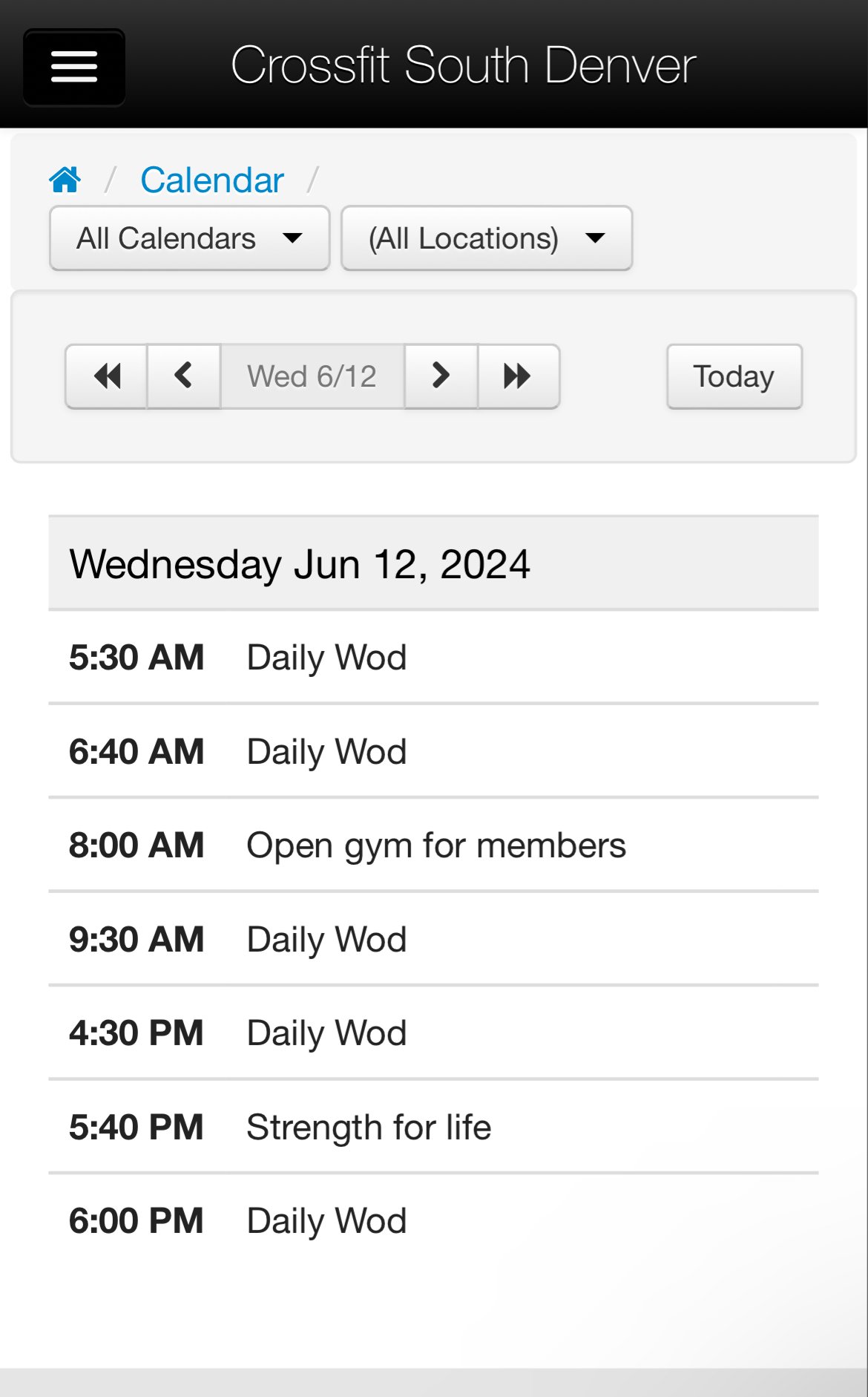Jump back a week with double-left arrow
Screen dimensions: 868x1397
point(107,376)
